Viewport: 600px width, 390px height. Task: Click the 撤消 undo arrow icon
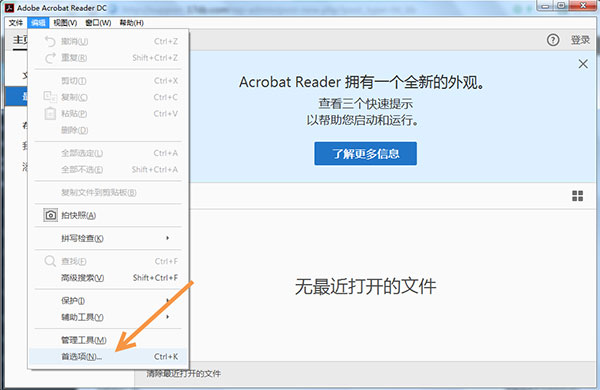[x=50, y=41]
